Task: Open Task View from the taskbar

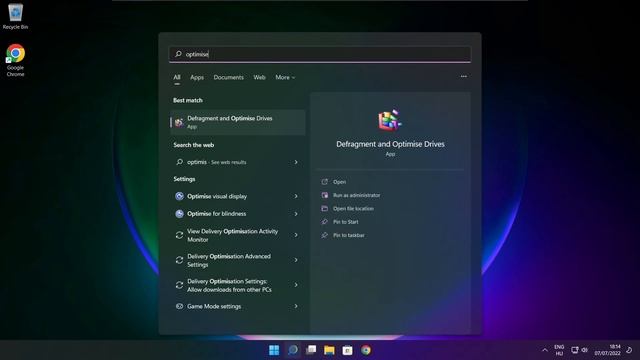Action: coord(311,350)
